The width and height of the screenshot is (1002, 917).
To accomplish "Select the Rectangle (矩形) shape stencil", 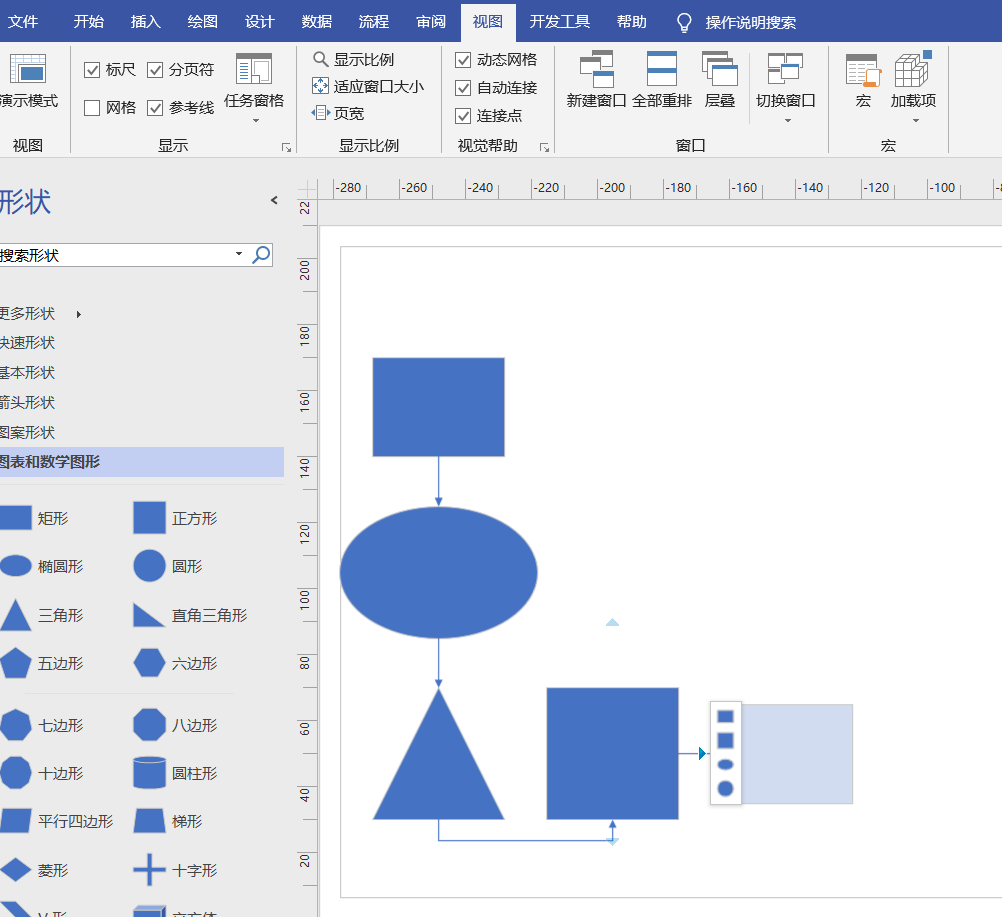I will point(35,518).
